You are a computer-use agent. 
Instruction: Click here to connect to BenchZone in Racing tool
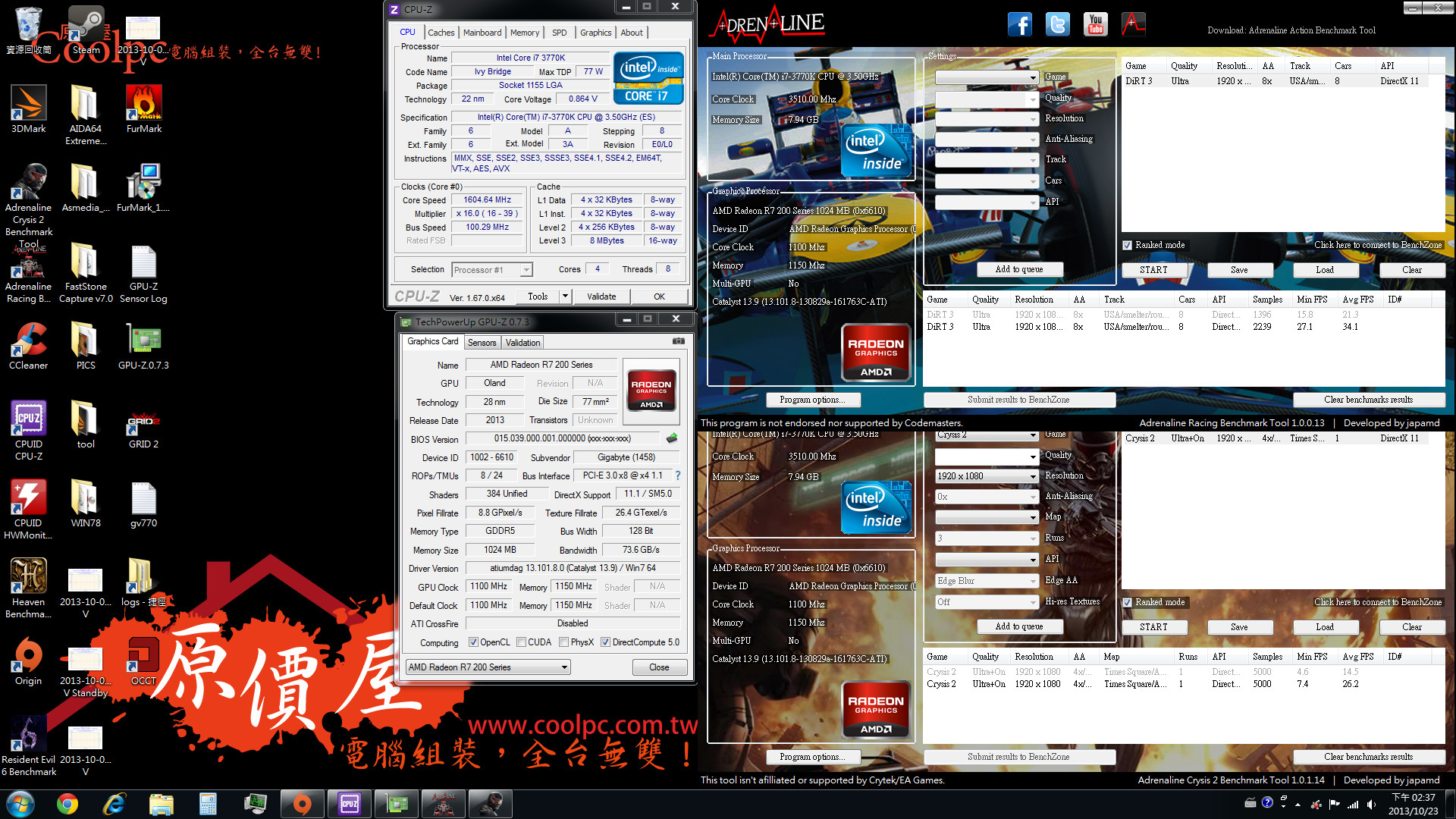click(1377, 245)
